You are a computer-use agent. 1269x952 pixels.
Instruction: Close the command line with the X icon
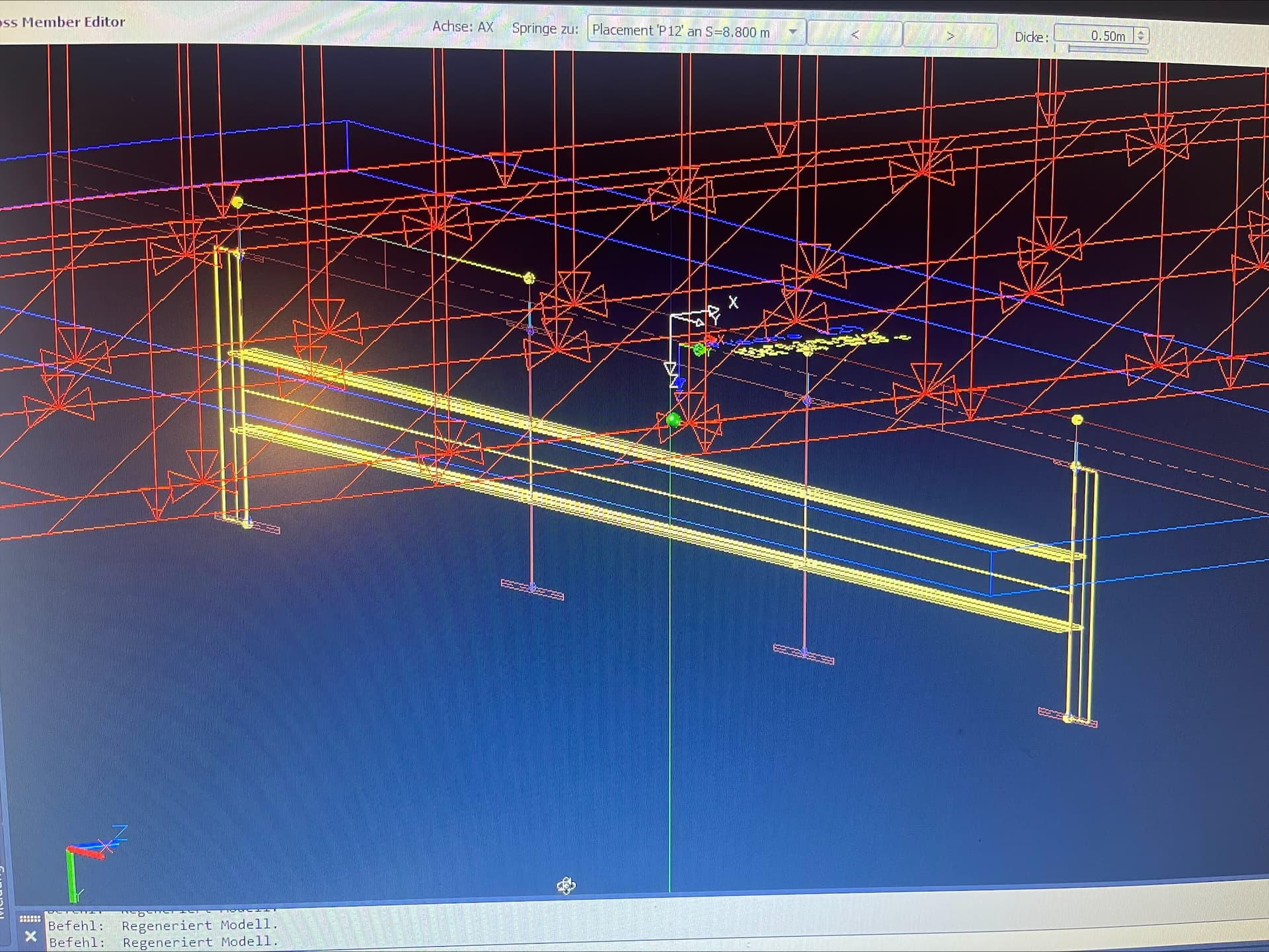(x=30, y=936)
